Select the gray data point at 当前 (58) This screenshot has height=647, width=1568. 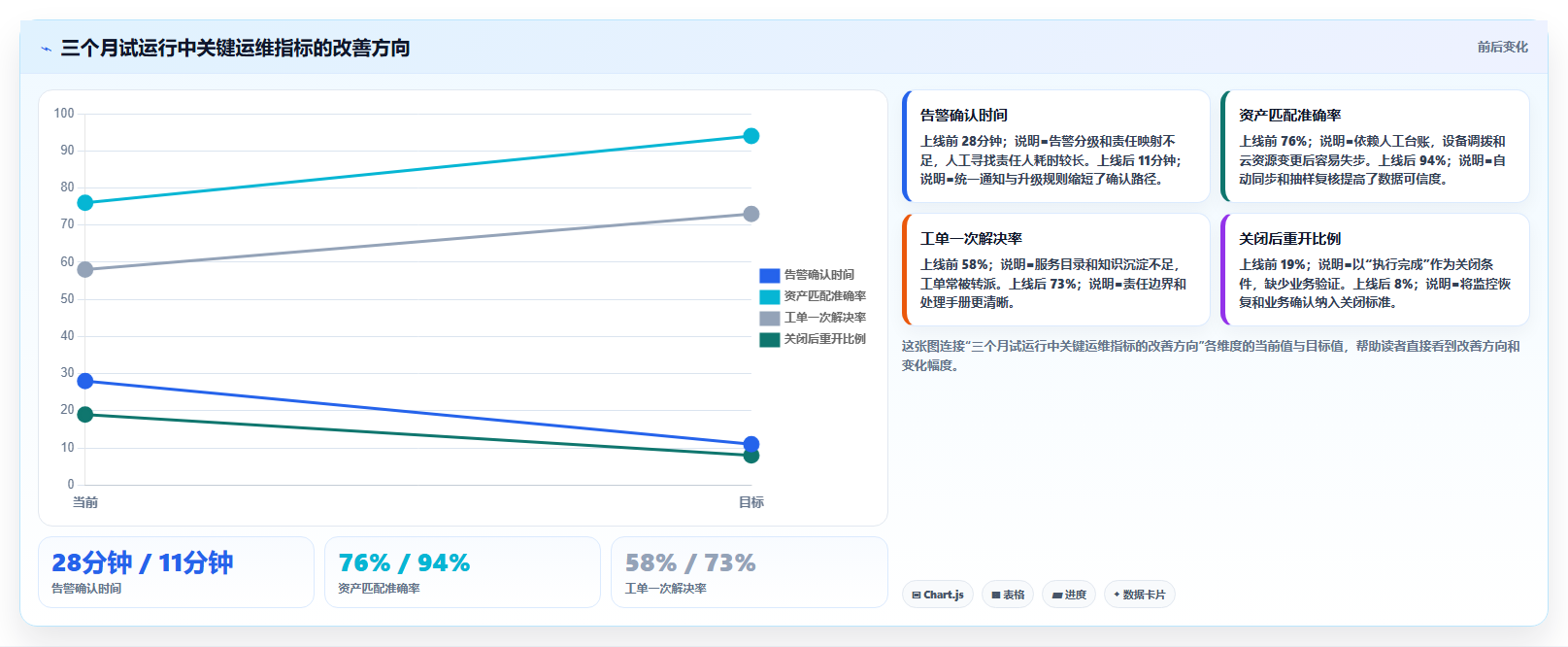coord(85,270)
